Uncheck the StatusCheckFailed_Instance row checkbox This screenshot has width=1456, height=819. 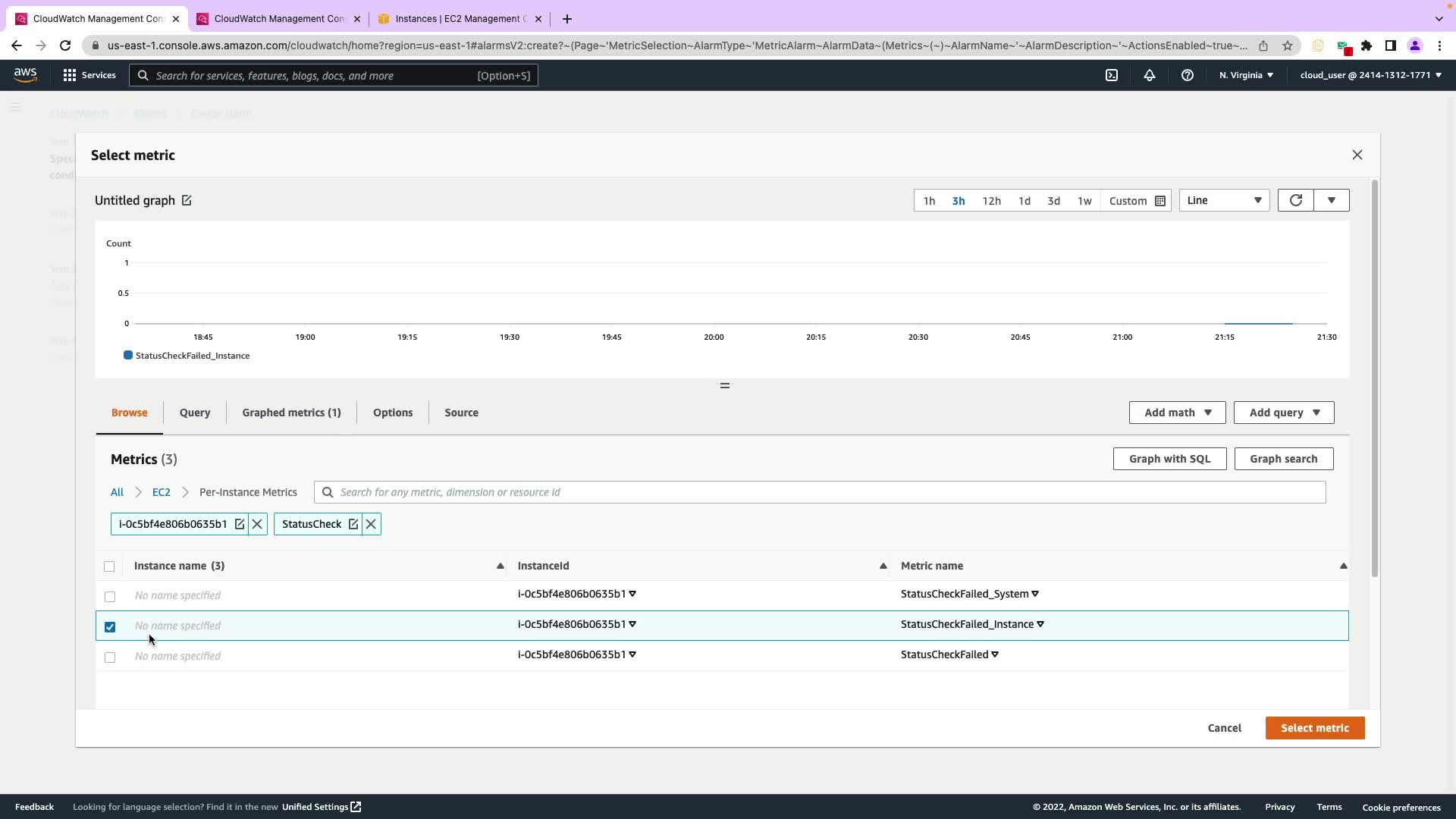pos(110,627)
